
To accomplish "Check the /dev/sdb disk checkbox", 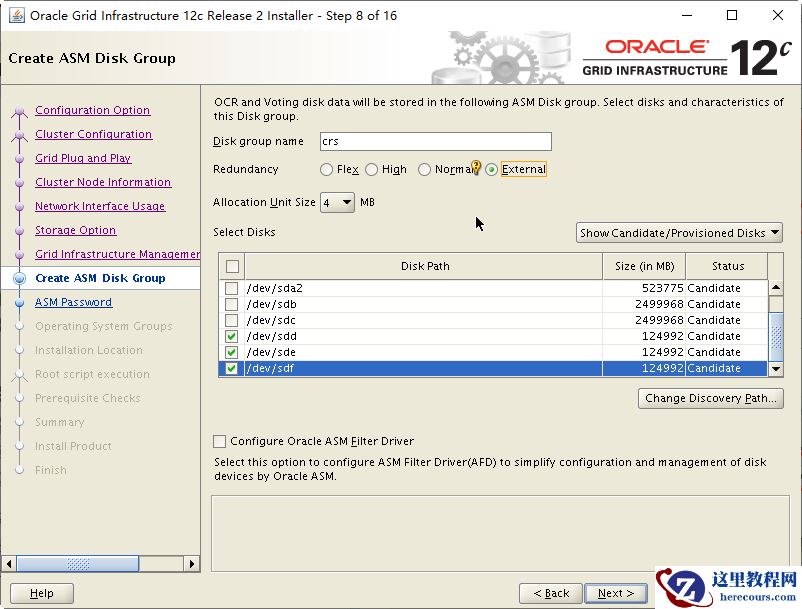I will pyautogui.click(x=232, y=305).
